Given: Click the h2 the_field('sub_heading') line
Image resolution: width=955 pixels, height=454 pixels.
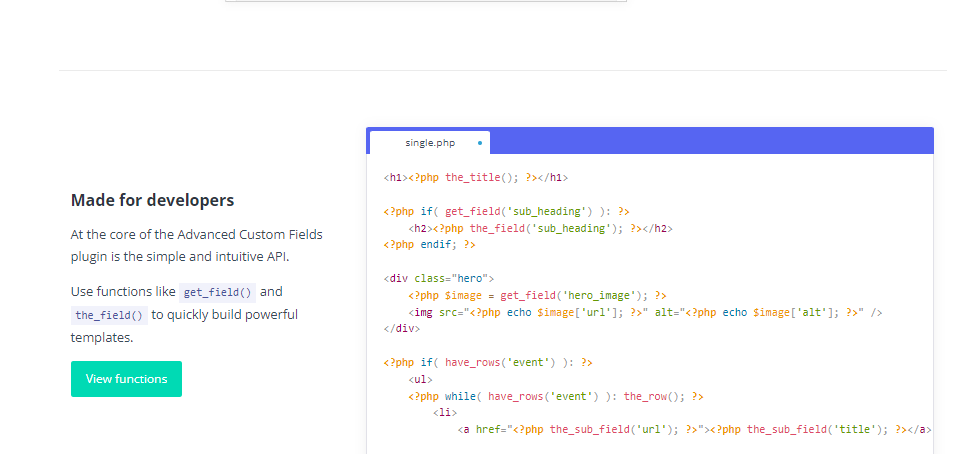Looking at the screenshot, I should click(540, 229).
